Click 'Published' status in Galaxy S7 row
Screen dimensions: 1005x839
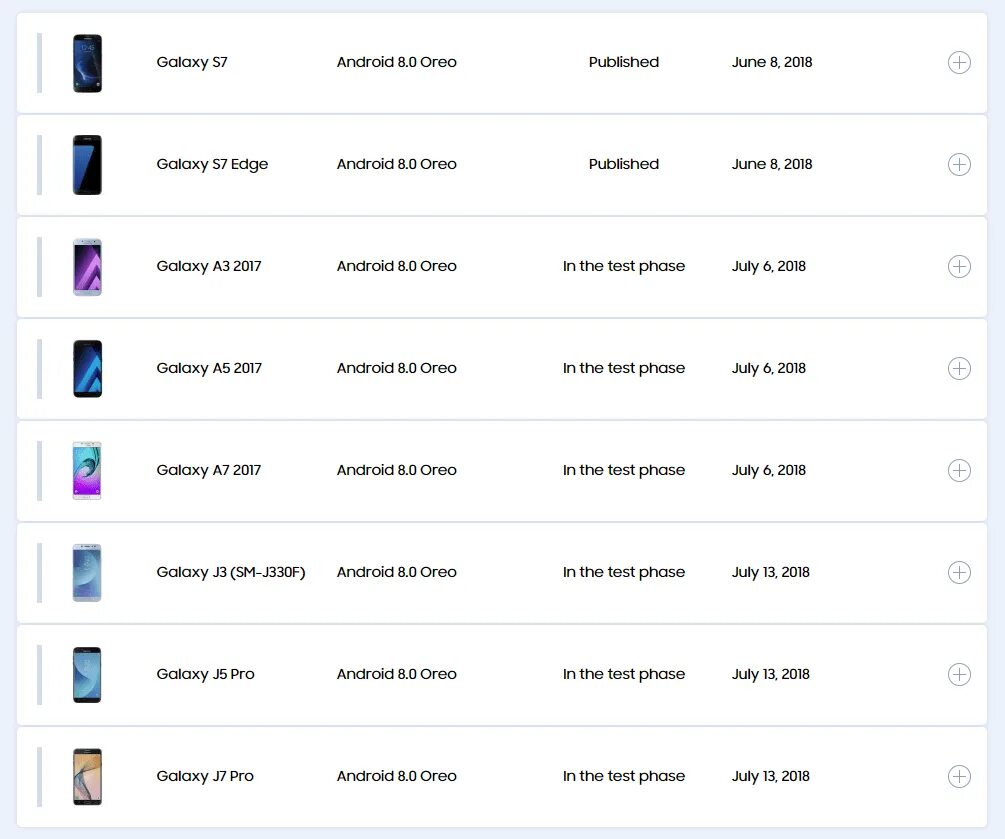point(624,62)
